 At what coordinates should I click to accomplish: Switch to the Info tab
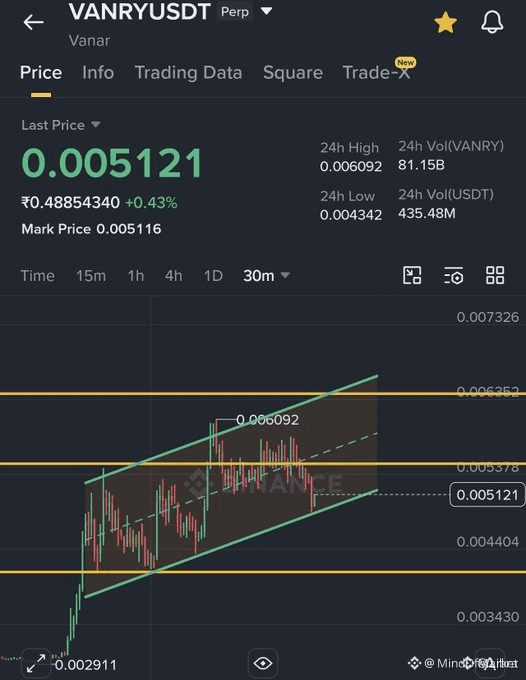coord(98,72)
